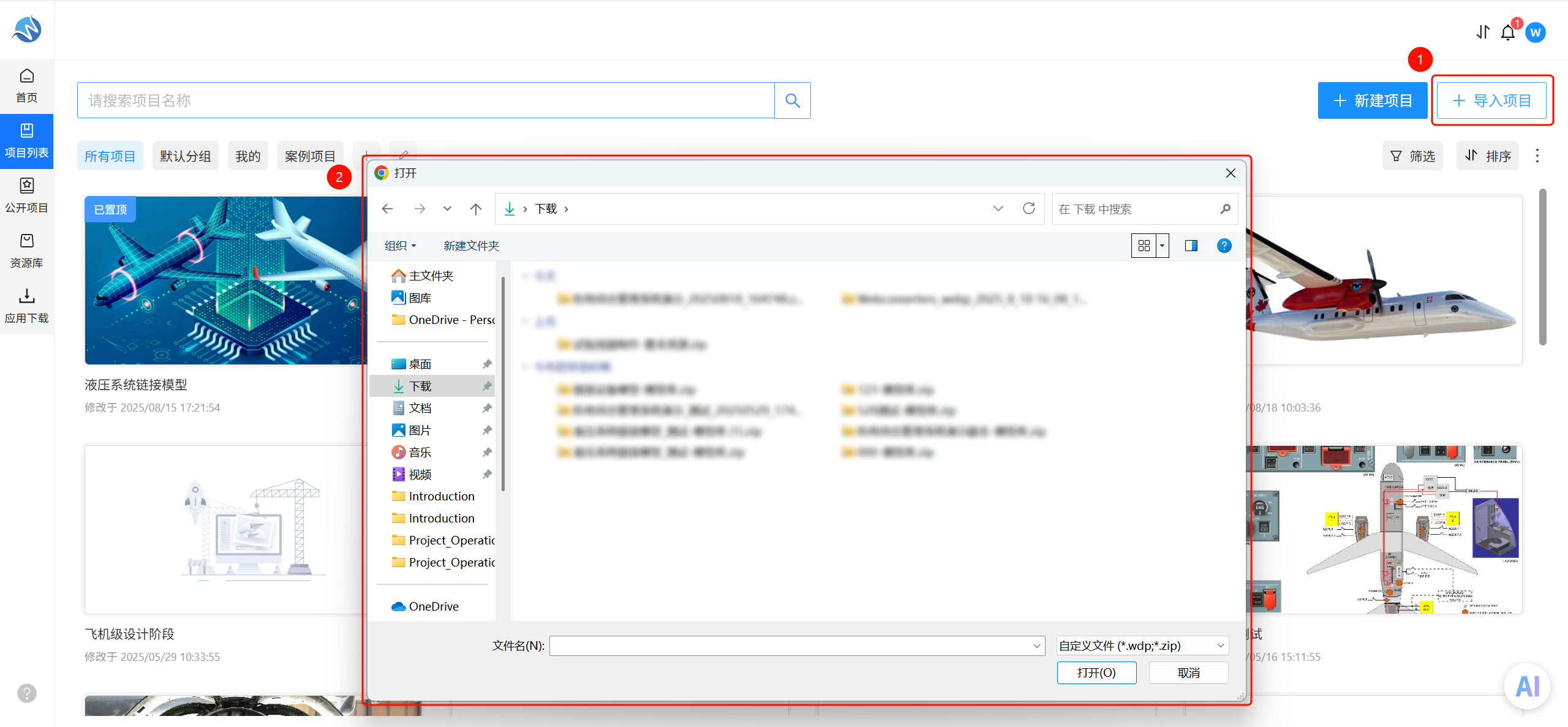Viewport: 1568px width, 727px height.
Task: Click the transfer arrows icon near the bell
Action: 1483,32
